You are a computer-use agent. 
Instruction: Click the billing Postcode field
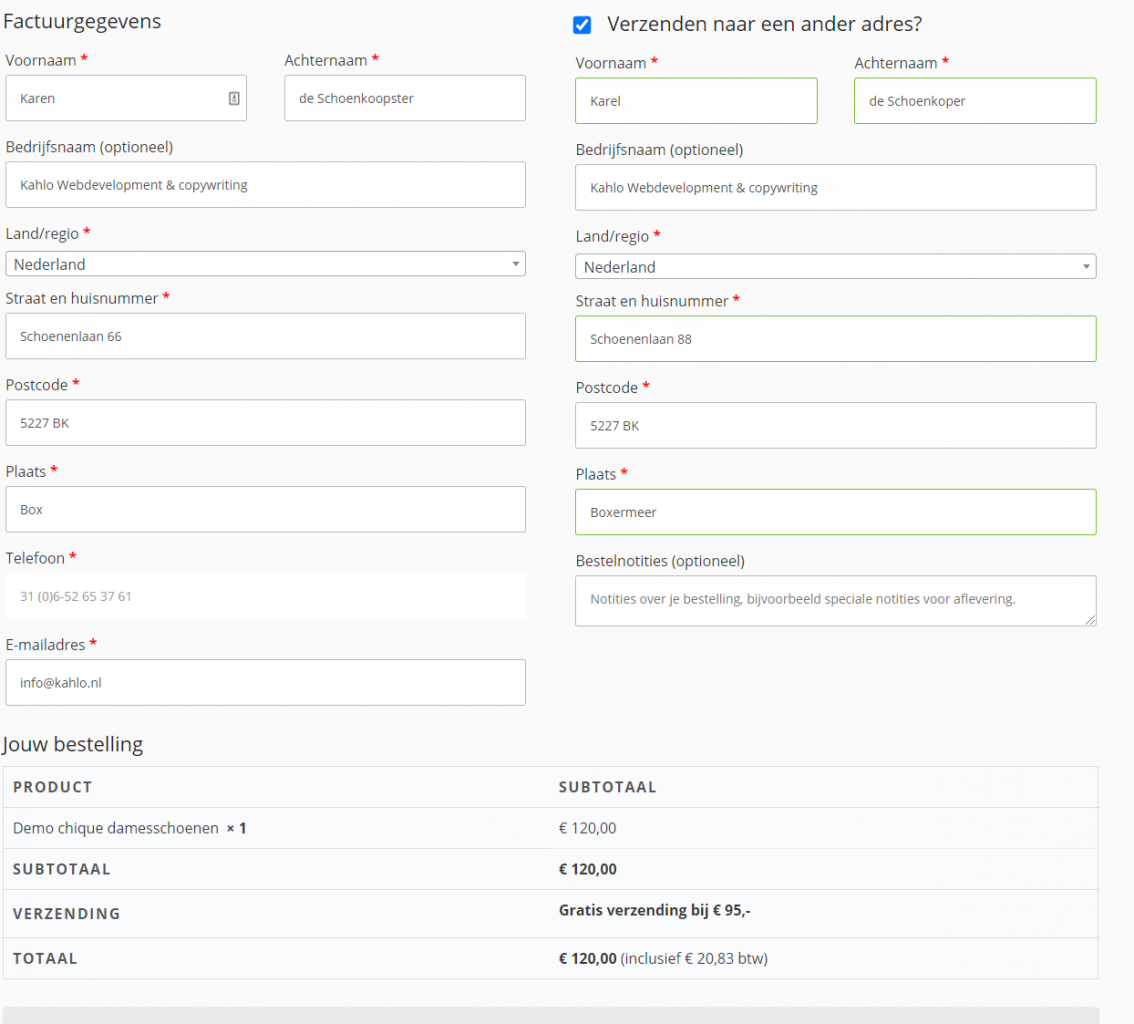pyautogui.click(x=265, y=423)
